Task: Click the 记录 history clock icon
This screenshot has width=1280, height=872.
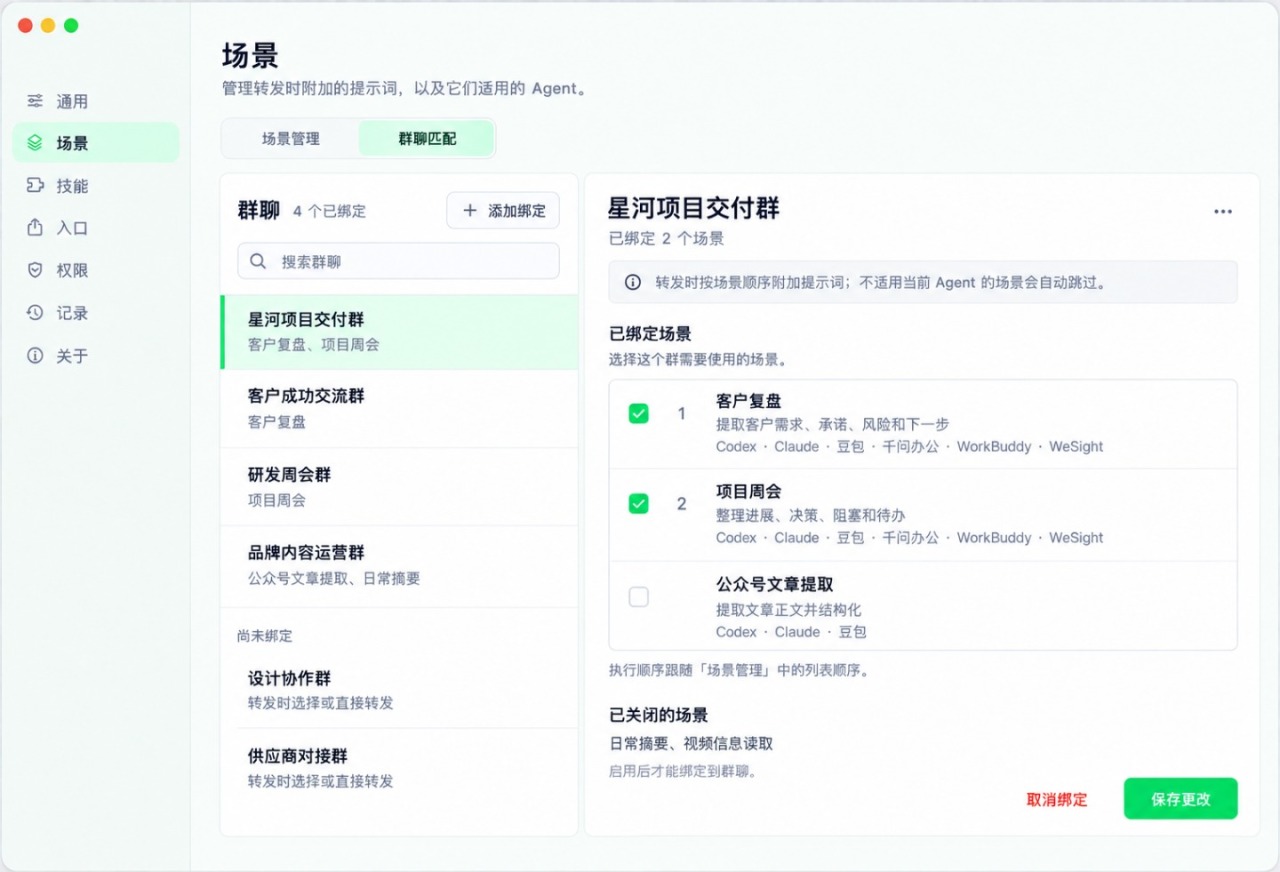Action: pos(35,313)
